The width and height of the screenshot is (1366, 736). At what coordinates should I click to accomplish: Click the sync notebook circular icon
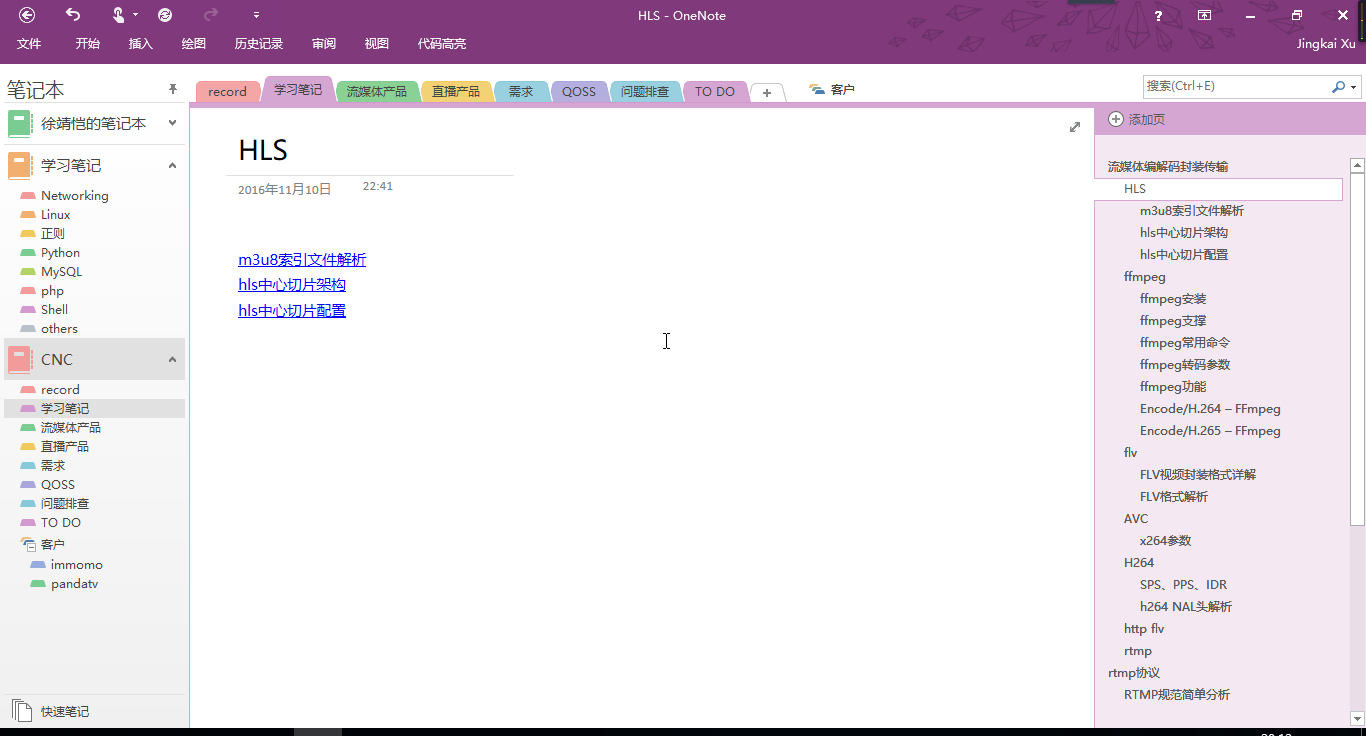[x=165, y=15]
